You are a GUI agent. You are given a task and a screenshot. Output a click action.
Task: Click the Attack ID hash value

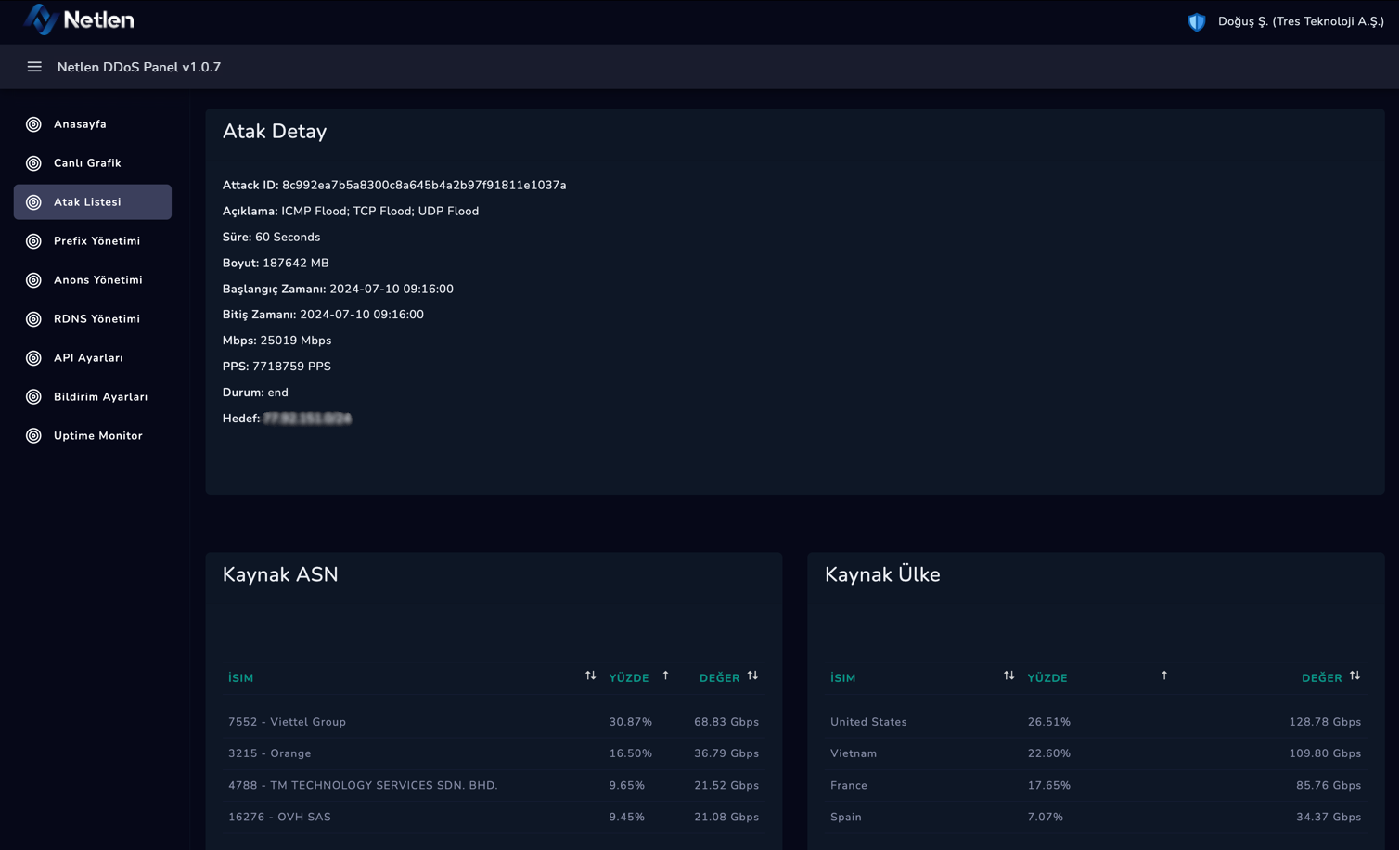pyautogui.click(x=424, y=186)
